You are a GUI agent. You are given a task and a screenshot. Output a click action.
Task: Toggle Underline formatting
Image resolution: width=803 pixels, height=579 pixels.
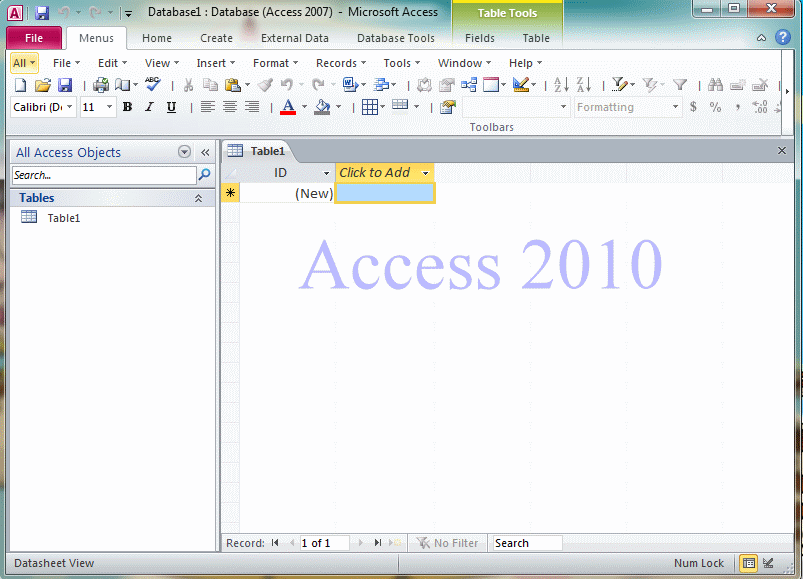(x=171, y=107)
